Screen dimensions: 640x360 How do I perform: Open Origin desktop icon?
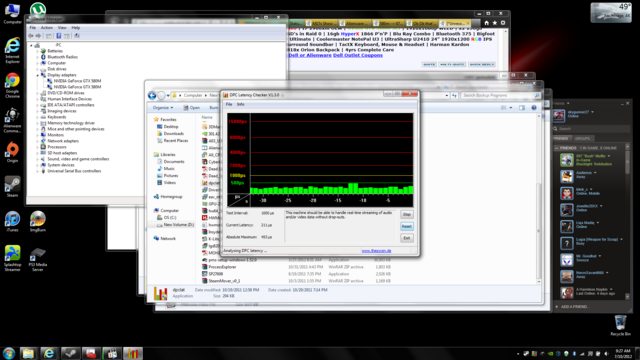[x=12, y=152]
